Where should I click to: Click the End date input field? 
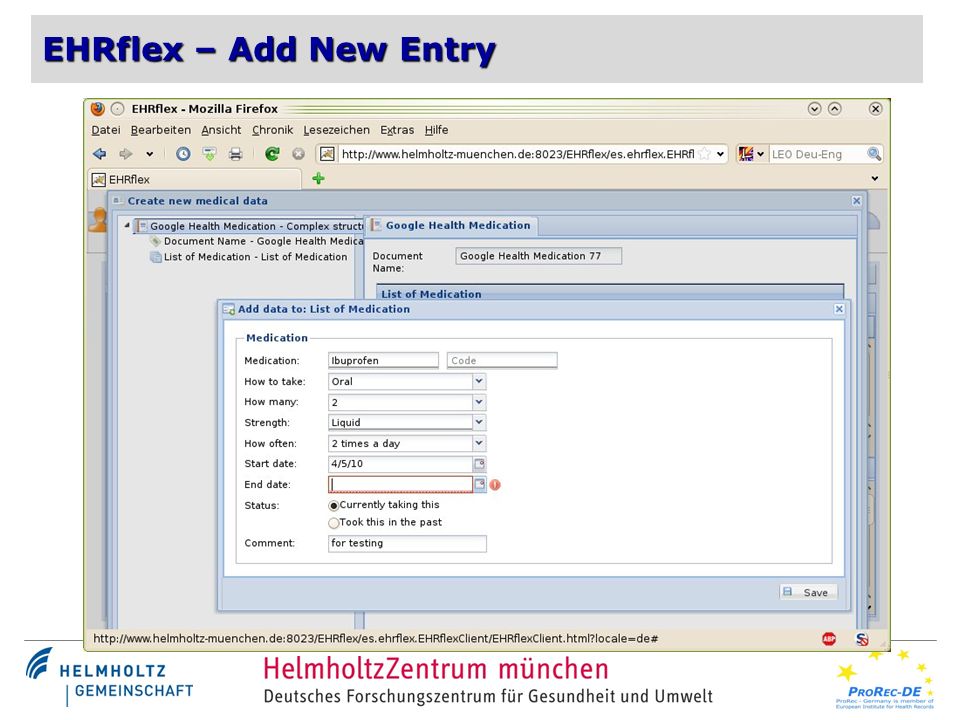pos(400,484)
